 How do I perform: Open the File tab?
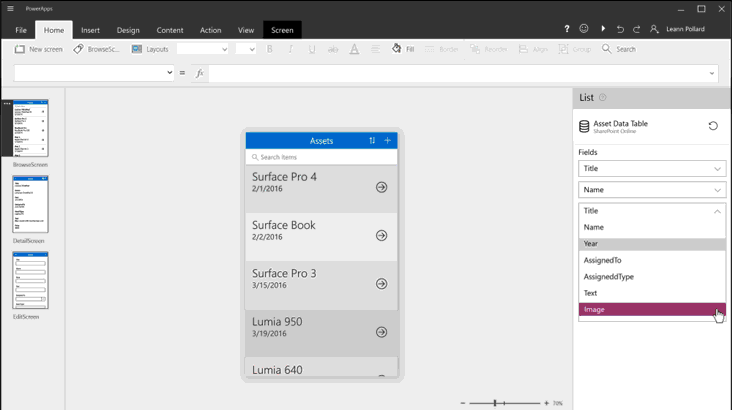[21, 30]
